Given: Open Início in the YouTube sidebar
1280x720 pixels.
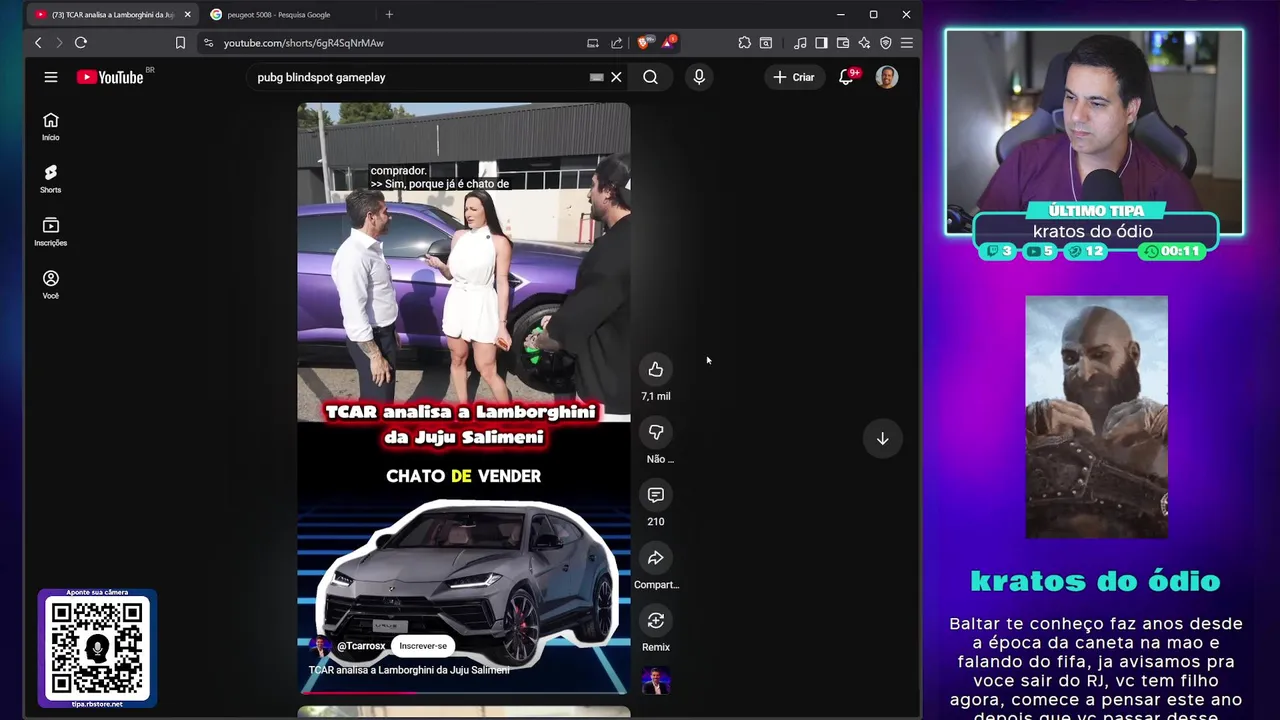Looking at the screenshot, I should pos(51,127).
